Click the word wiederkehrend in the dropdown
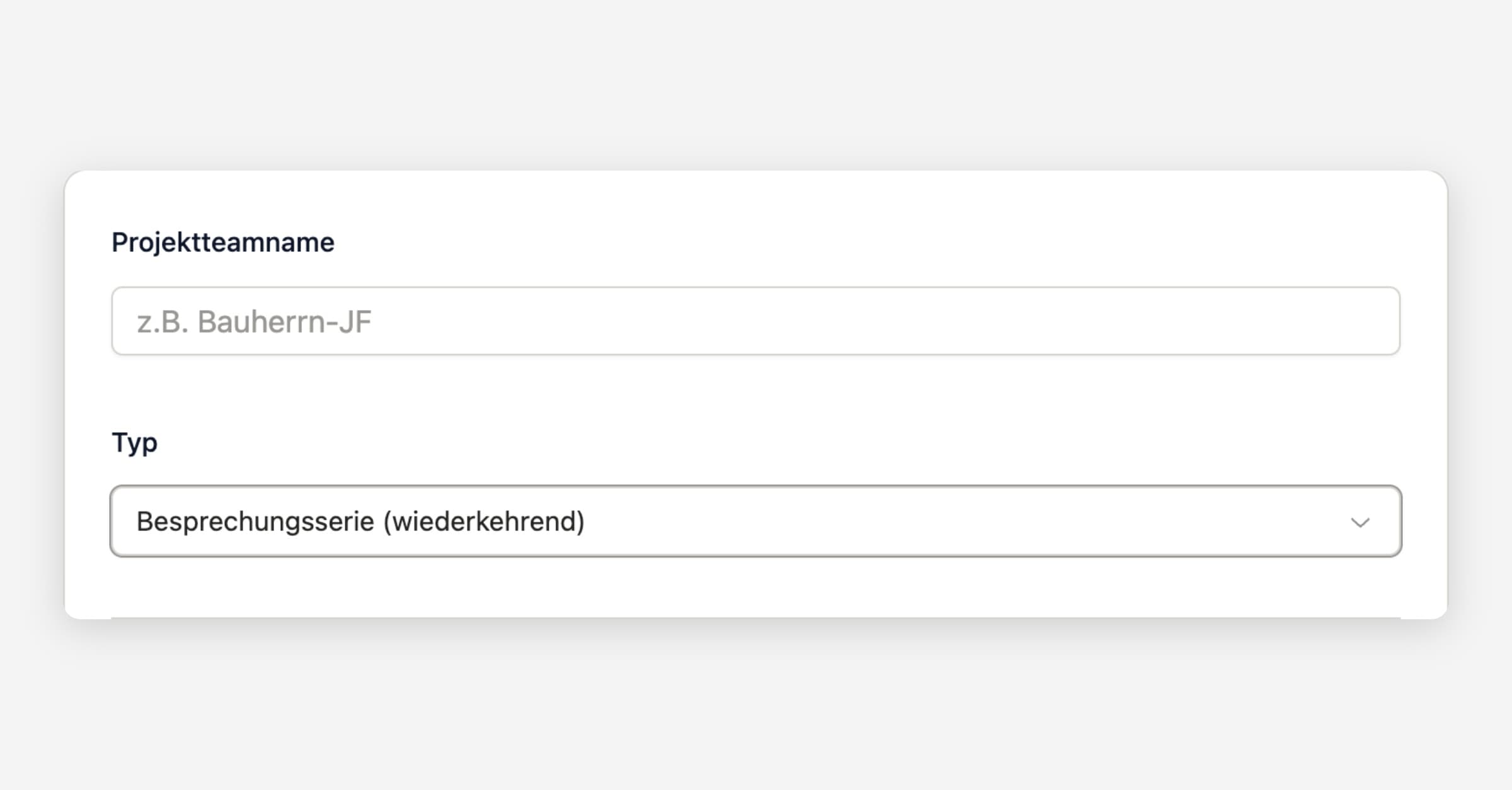Viewport: 1512px width, 790px height. (x=484, y=522)
